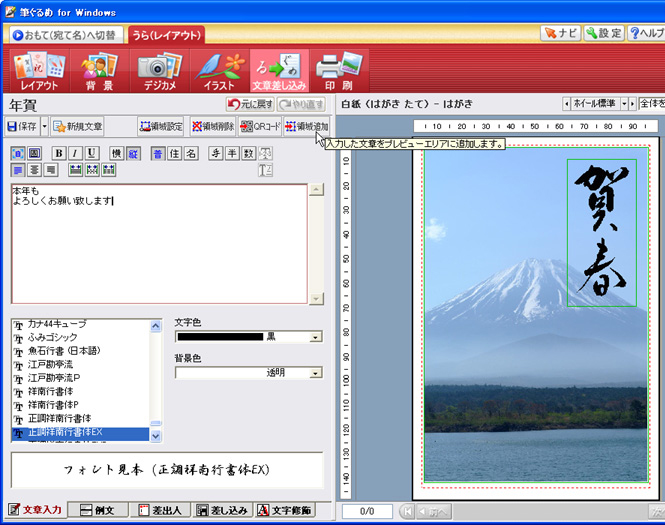Click the 領域設定 (Region settings) button

(161, 127)
